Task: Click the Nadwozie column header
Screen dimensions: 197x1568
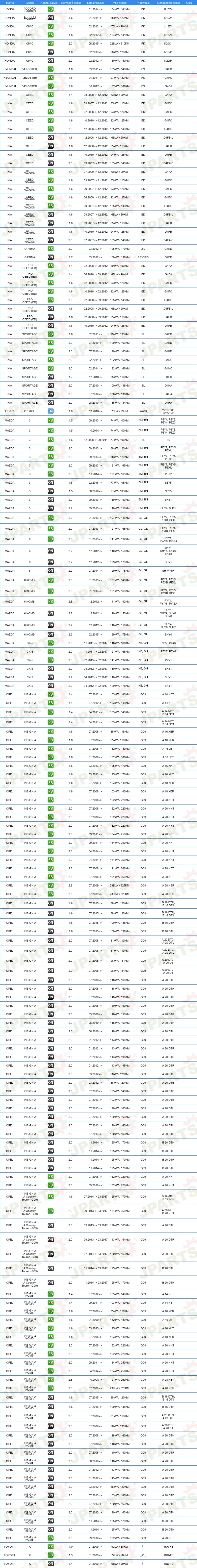Action: 143,3
